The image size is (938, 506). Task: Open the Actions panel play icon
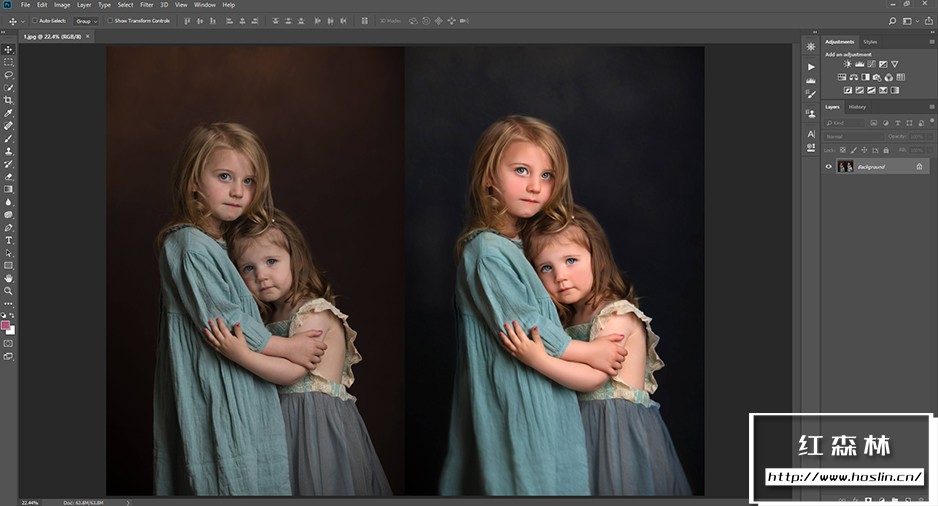[x=811, y=66]
